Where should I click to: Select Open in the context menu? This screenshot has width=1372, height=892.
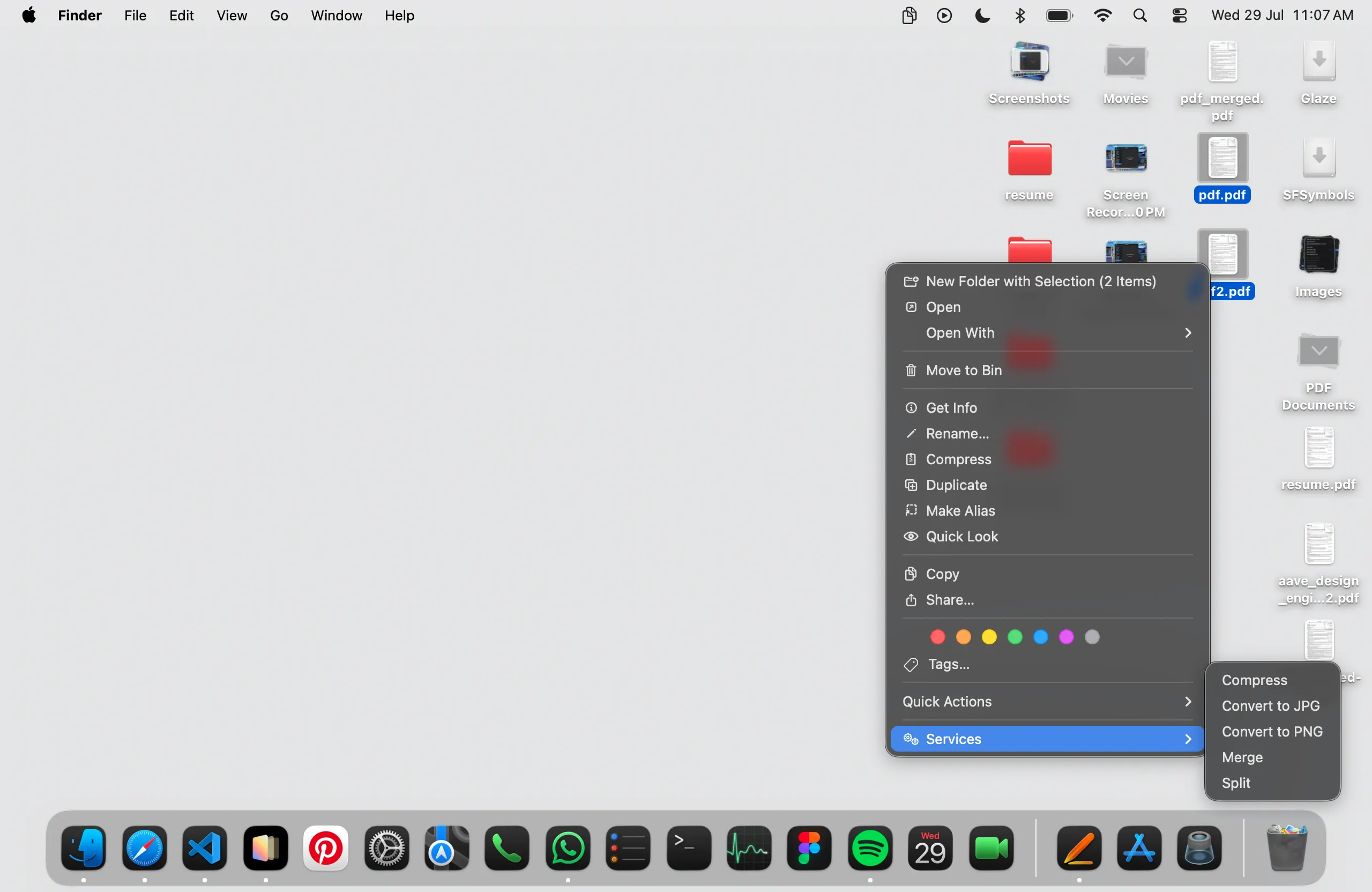(x=1047, y=307)
